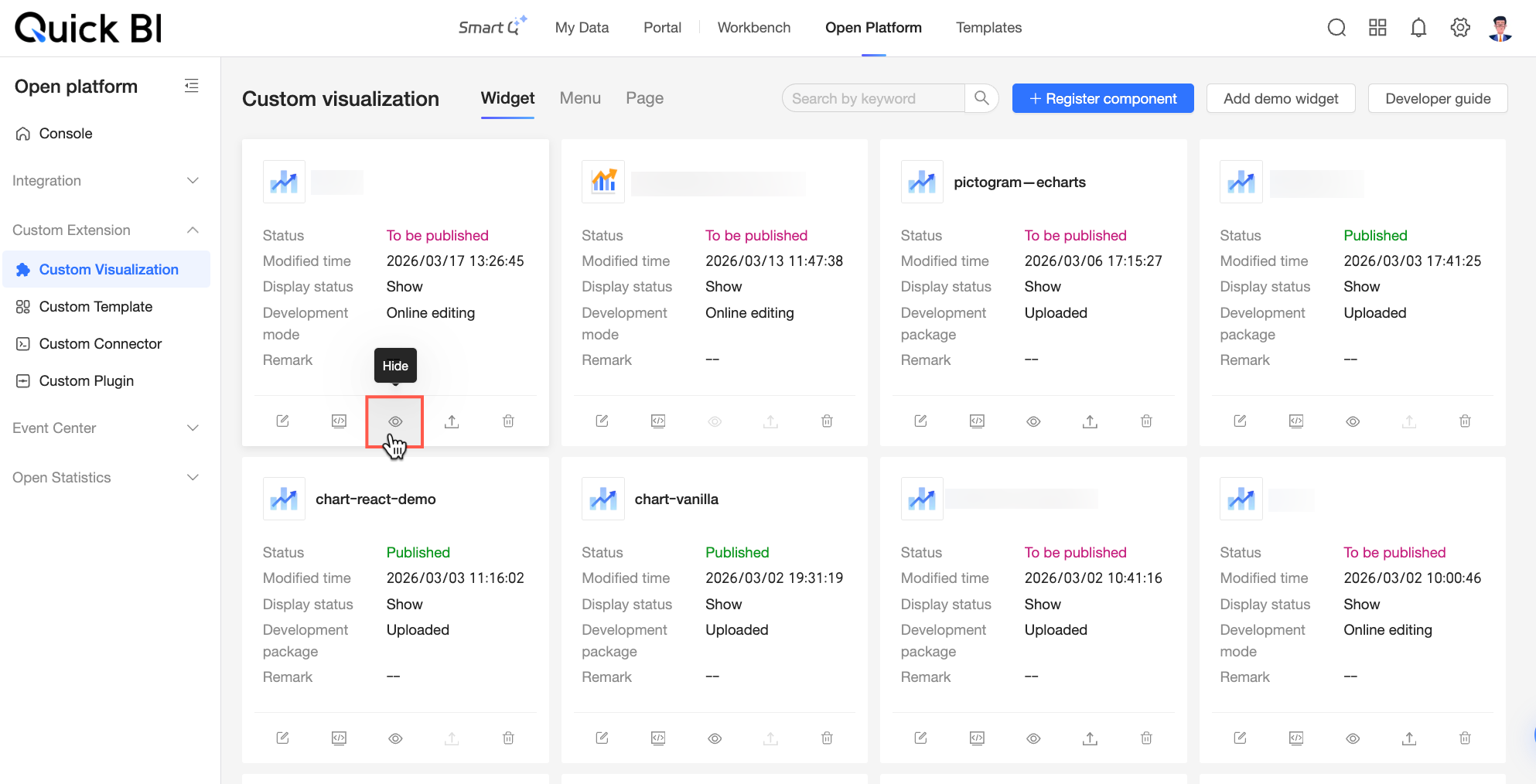
Task: Edit the widget modified 2026/03/02 10:00:46
Action: [x=1240, y=738]
